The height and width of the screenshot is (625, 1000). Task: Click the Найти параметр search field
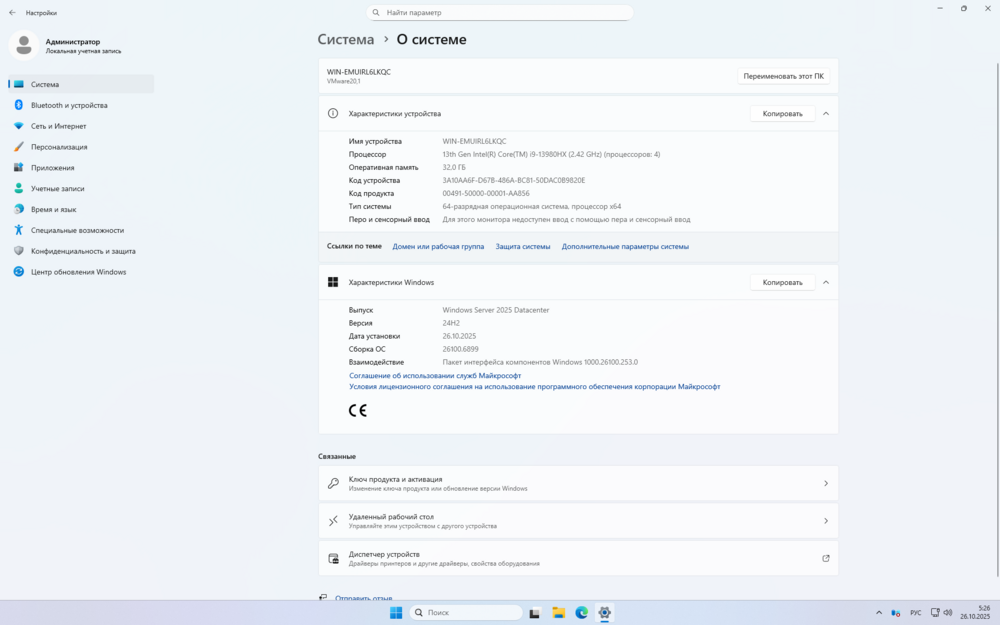pyautogui.click(x=500, y=13)
